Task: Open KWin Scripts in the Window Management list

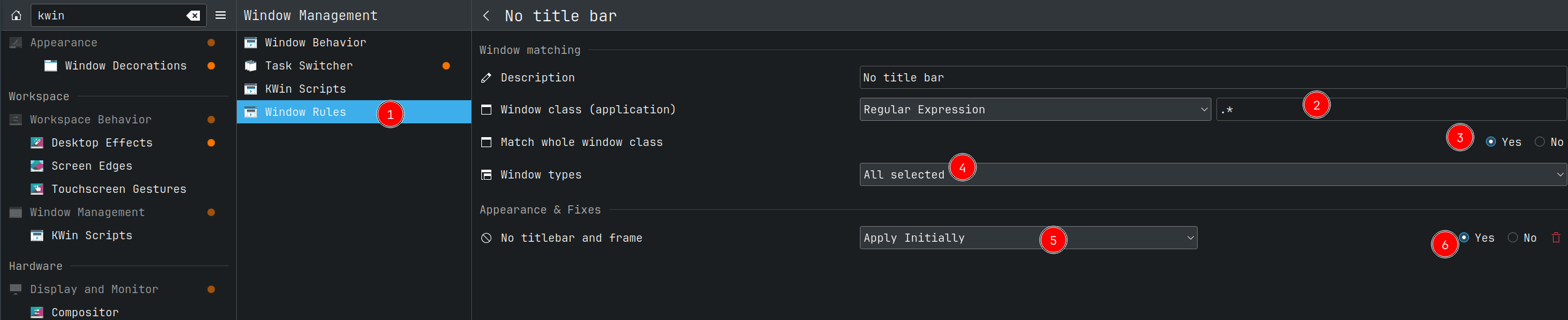Action: (354, 89)
